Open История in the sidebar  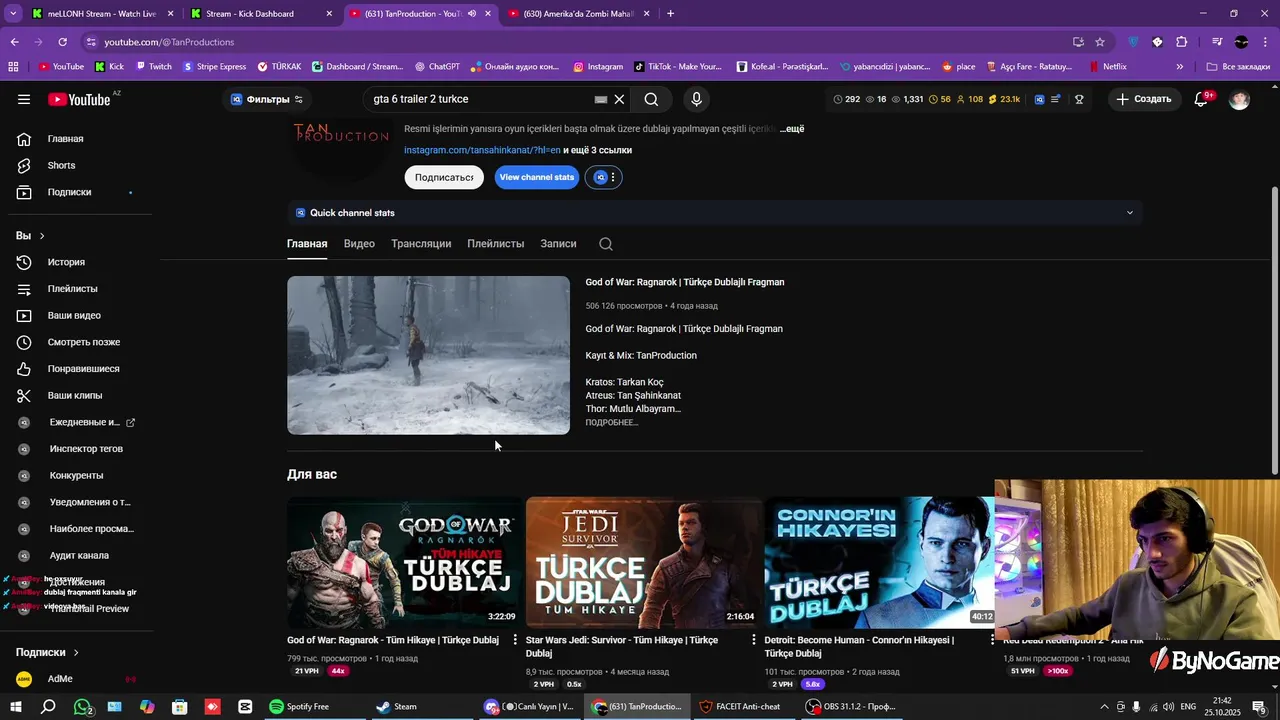coord(66,262)
